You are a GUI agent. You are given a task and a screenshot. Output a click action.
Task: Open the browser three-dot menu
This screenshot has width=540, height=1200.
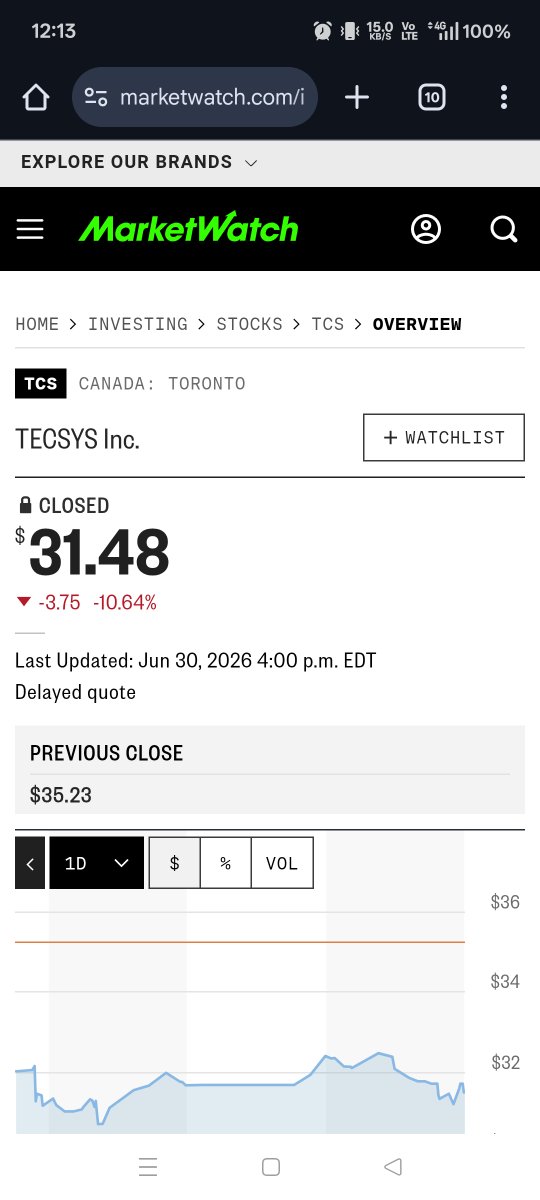(x=504, y=97)
